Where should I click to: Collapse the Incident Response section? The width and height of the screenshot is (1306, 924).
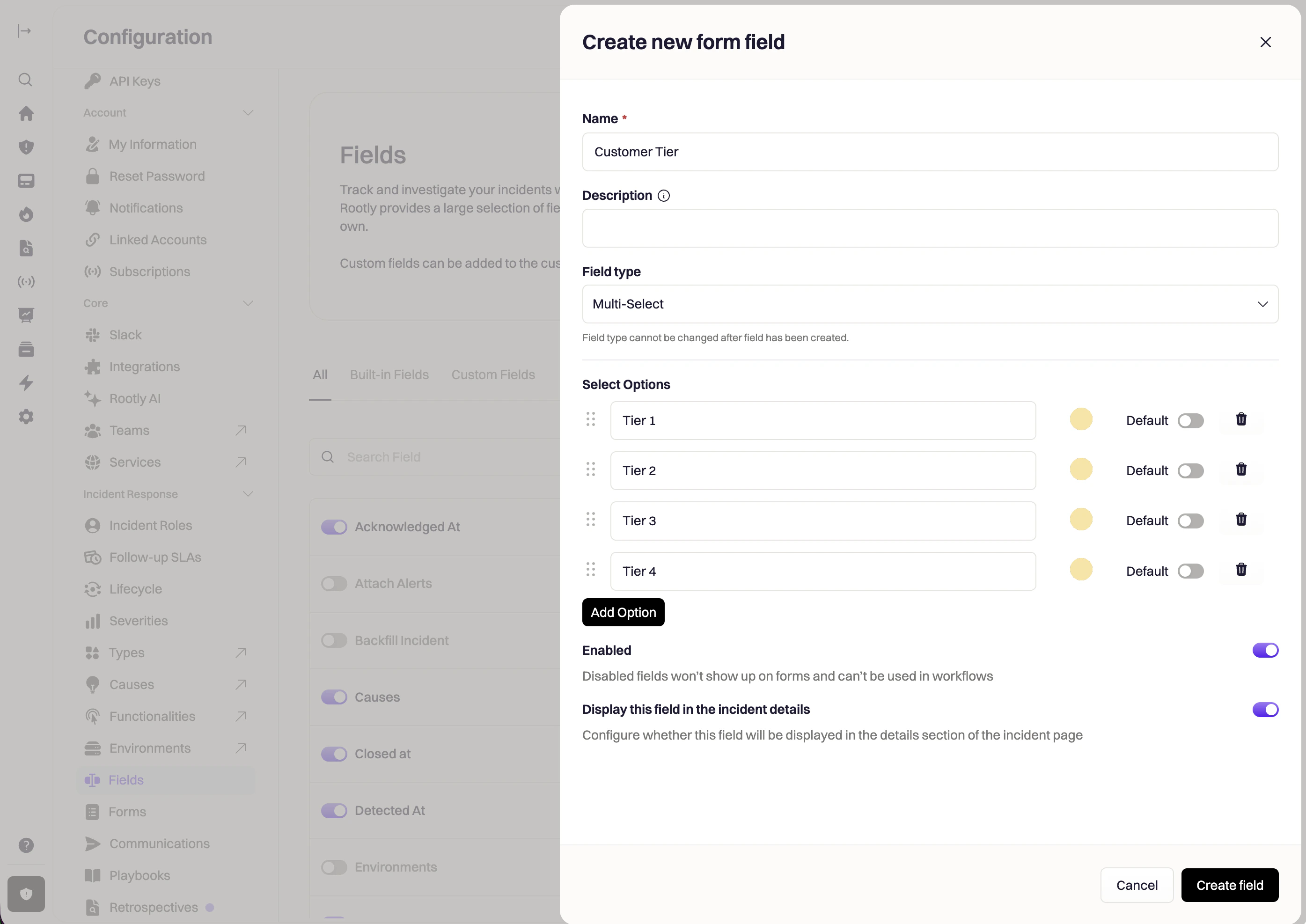point(248,494)
